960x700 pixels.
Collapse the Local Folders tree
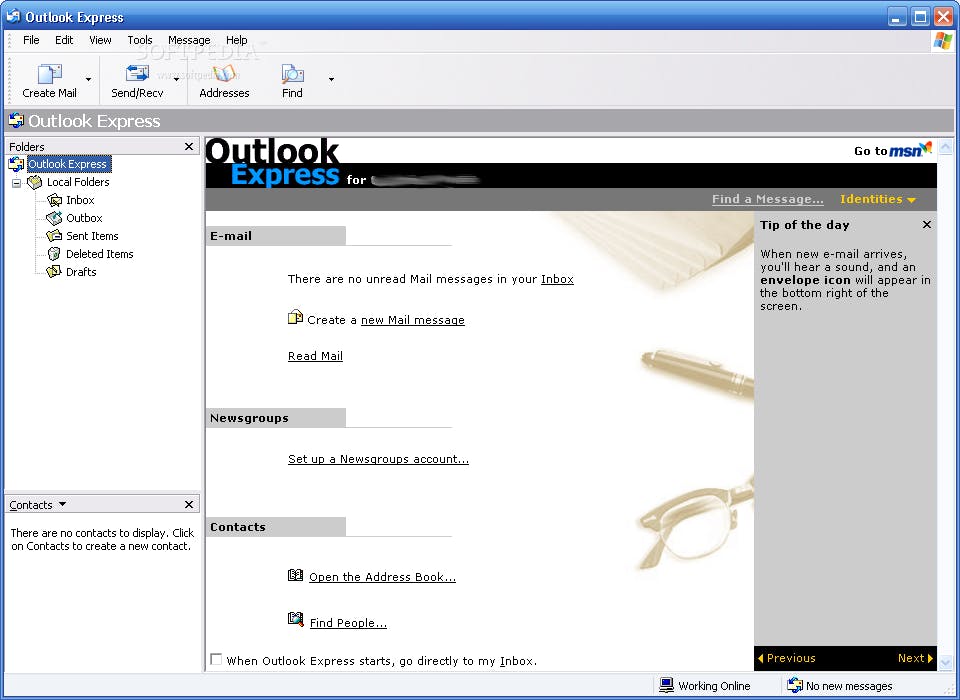(16, 182)
